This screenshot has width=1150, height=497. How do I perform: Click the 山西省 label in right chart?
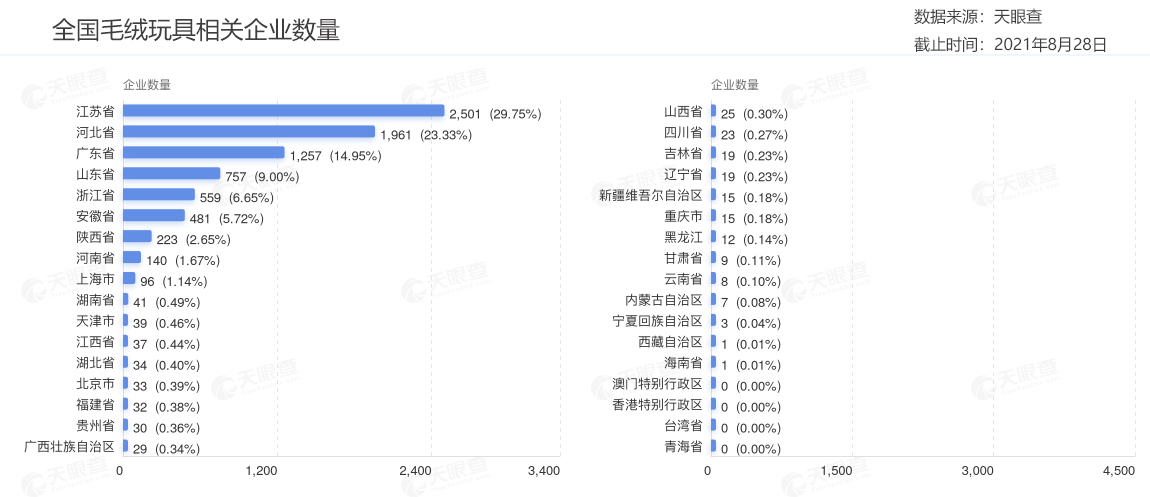pyautogui.click(x=683, y=111)
